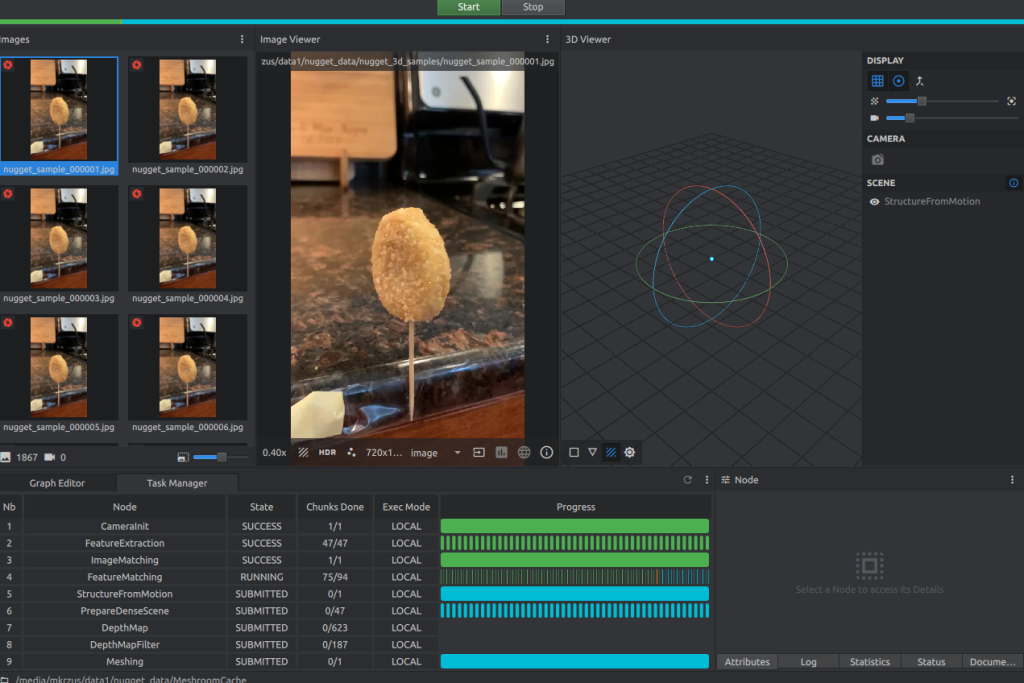Image resolution: width=1024 pixels, height=683 pixels.
Task: Toggle grid display in 3D Viewer
Action: [x=877, y=81]
